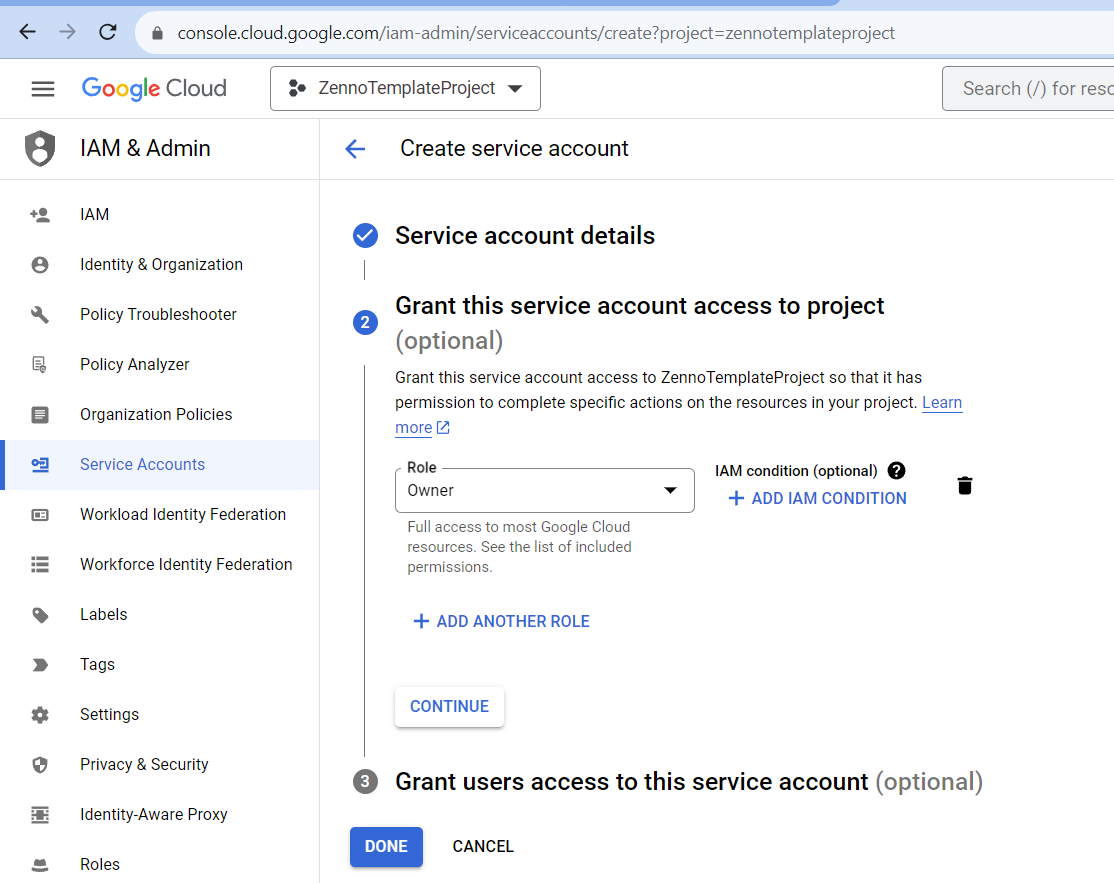Go to Roles in the sidebar
The width and height of the screenshot is (1114, 883).
[100, 864]
